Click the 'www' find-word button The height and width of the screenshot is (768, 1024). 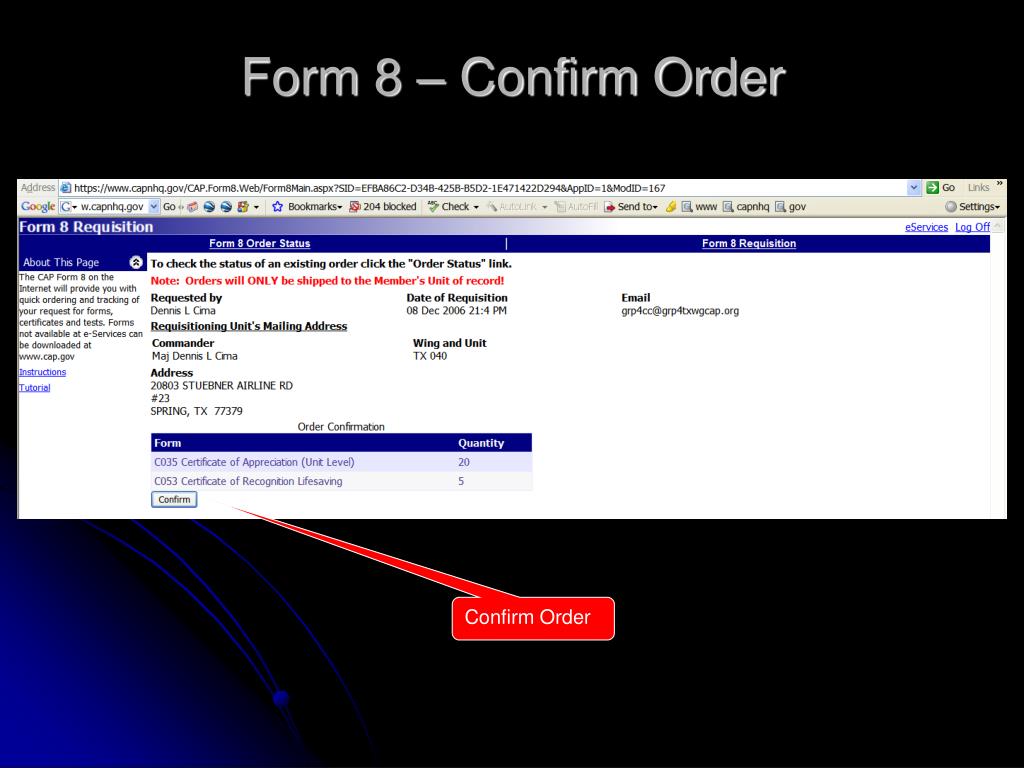[x=699, y=207]
